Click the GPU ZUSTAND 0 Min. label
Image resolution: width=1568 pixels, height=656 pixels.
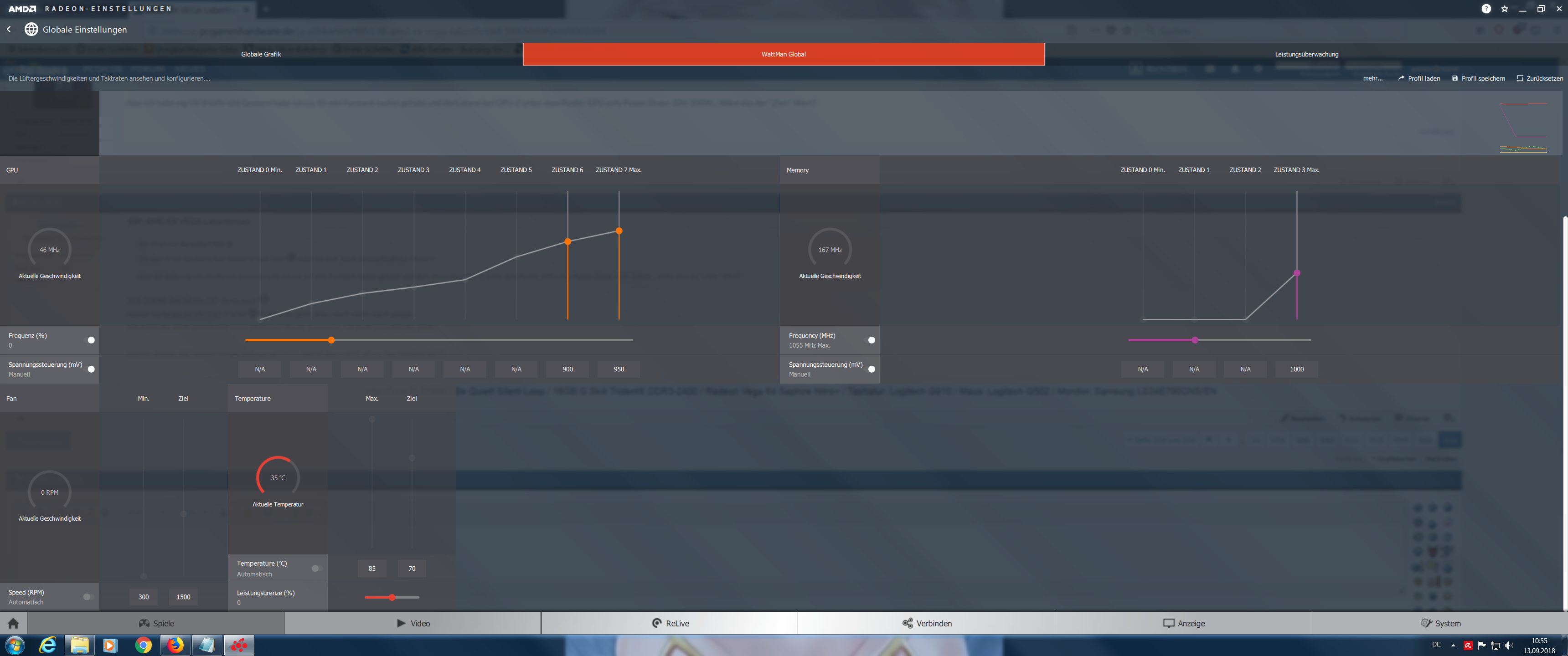259,170
